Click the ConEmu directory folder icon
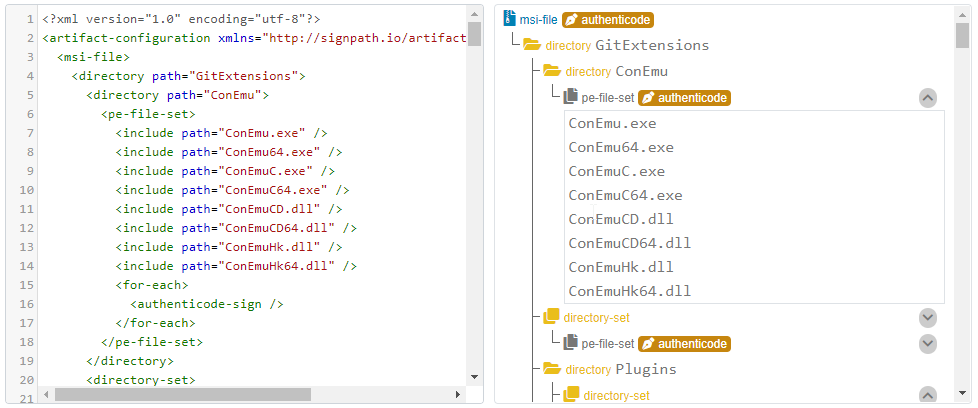 (553, 71)
